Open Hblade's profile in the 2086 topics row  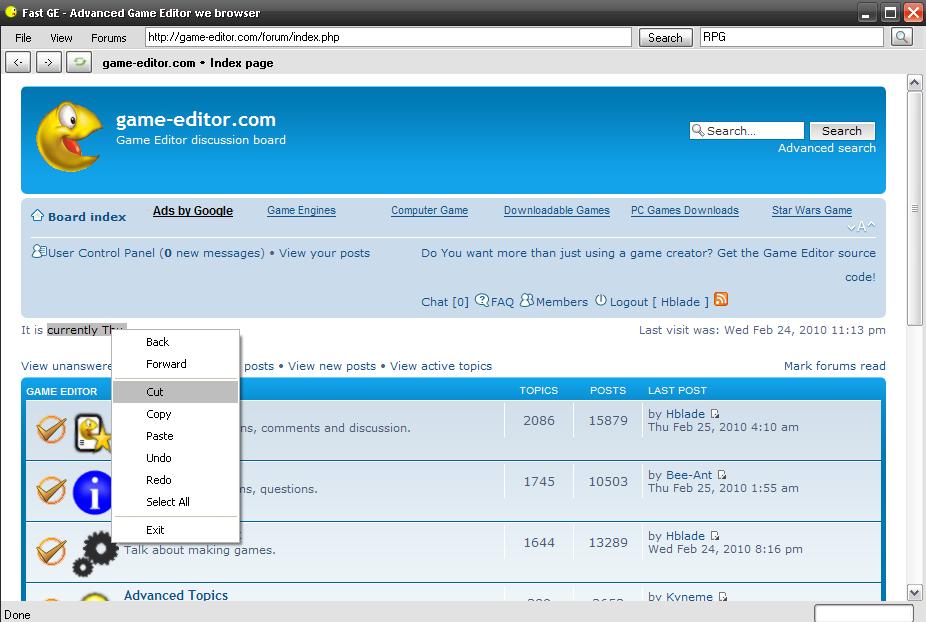pos(685,414)
